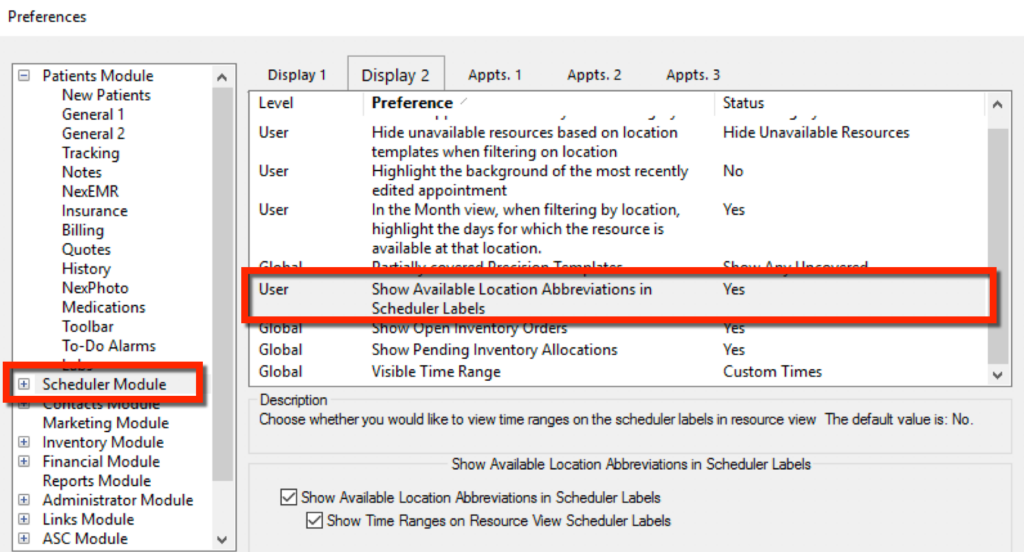This screenshot has height=552, width=1024.
Task: Select the Display 2 tab
Action: [396, 75]
